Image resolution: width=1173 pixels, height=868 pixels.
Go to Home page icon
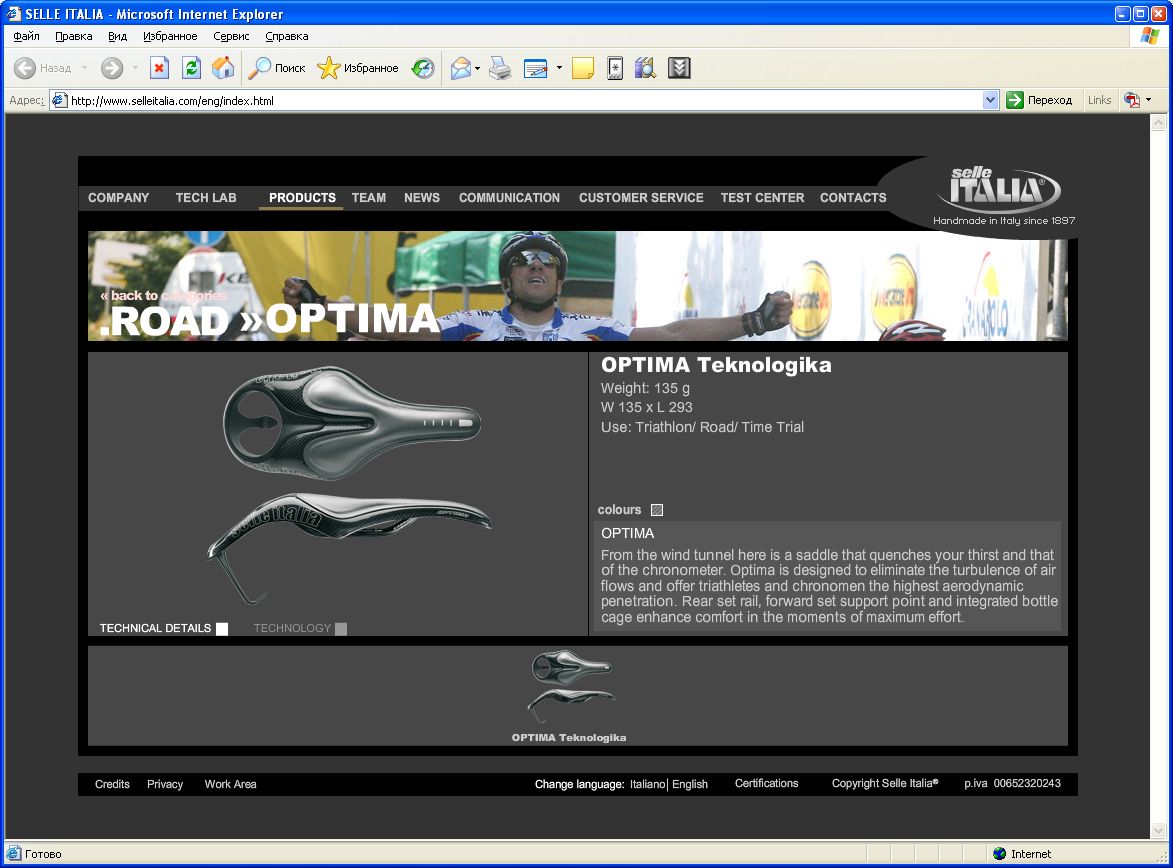[x=223, y=68]
